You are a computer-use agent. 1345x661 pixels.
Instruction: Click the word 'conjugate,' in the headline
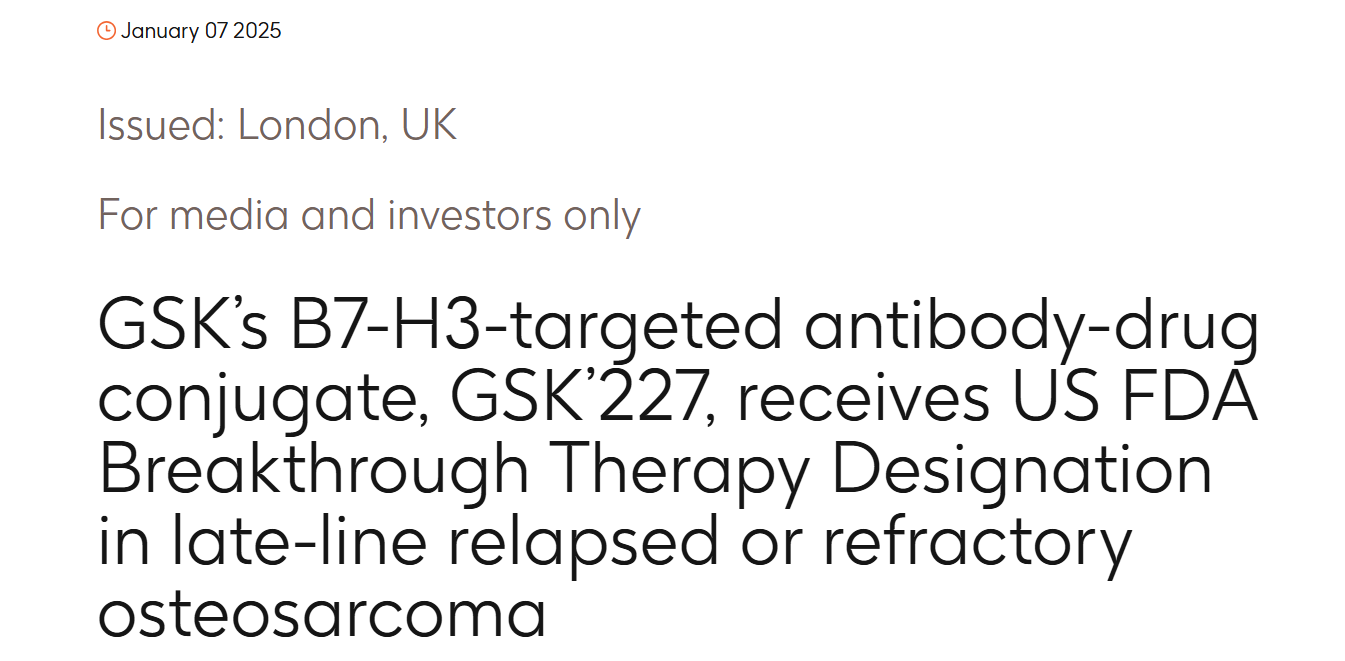263,404
